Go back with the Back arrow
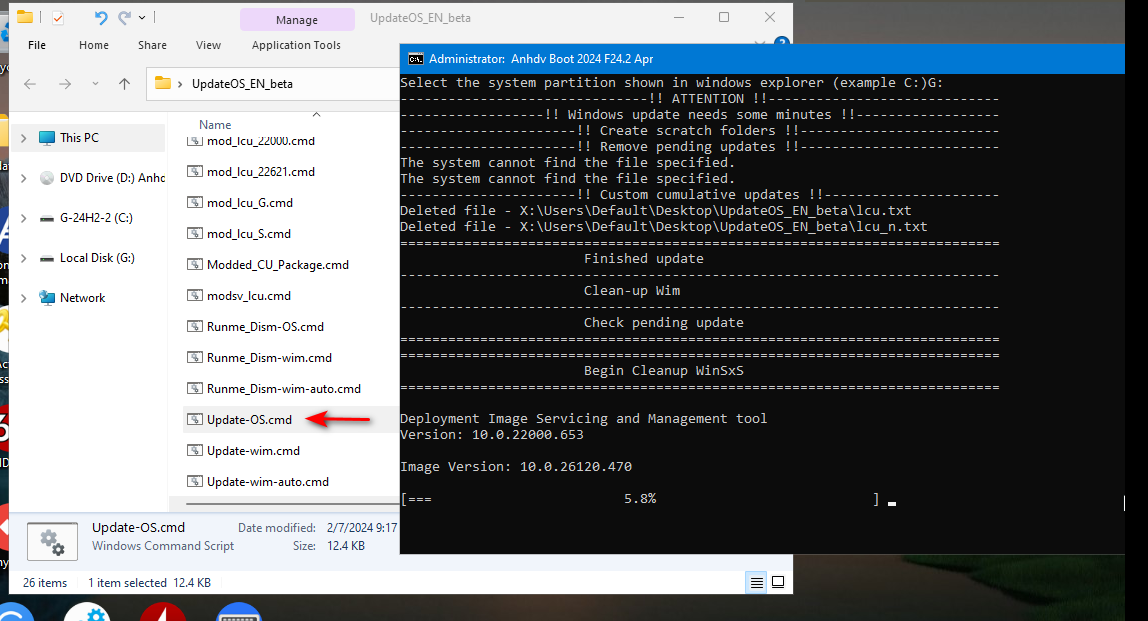 (30, 84)
